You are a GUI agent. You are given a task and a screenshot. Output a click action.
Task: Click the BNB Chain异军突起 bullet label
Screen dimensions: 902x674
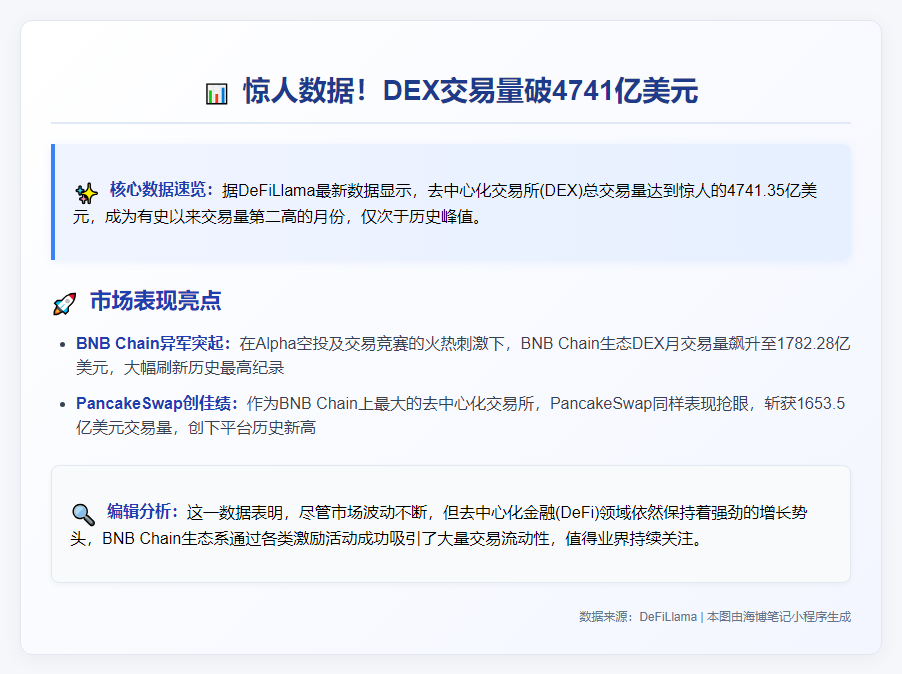point(153,343)
